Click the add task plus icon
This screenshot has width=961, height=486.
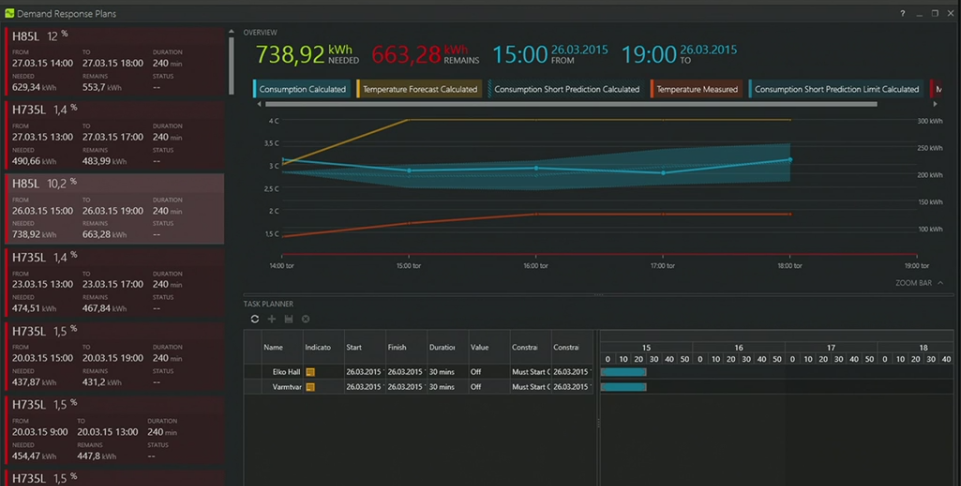pos(272,319)
